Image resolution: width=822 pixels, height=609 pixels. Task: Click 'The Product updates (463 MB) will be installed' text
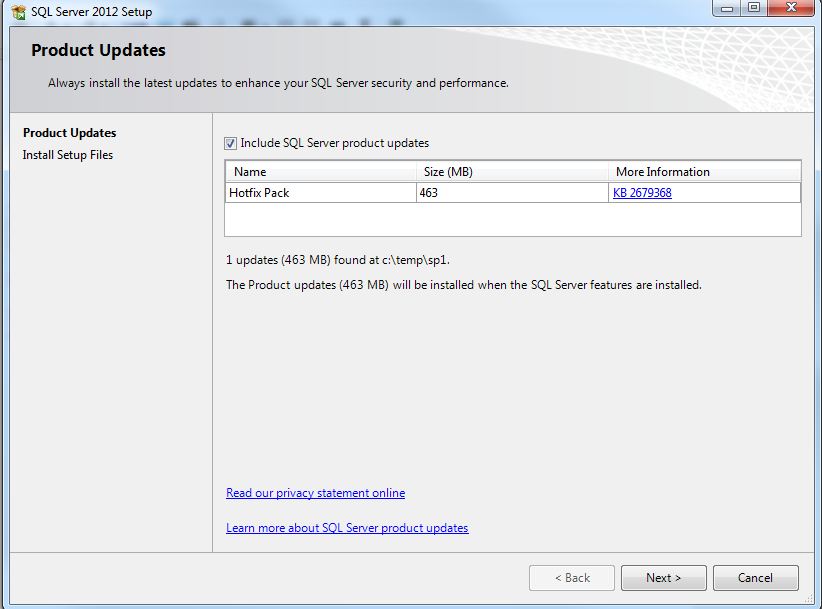(x=463, y=285)
